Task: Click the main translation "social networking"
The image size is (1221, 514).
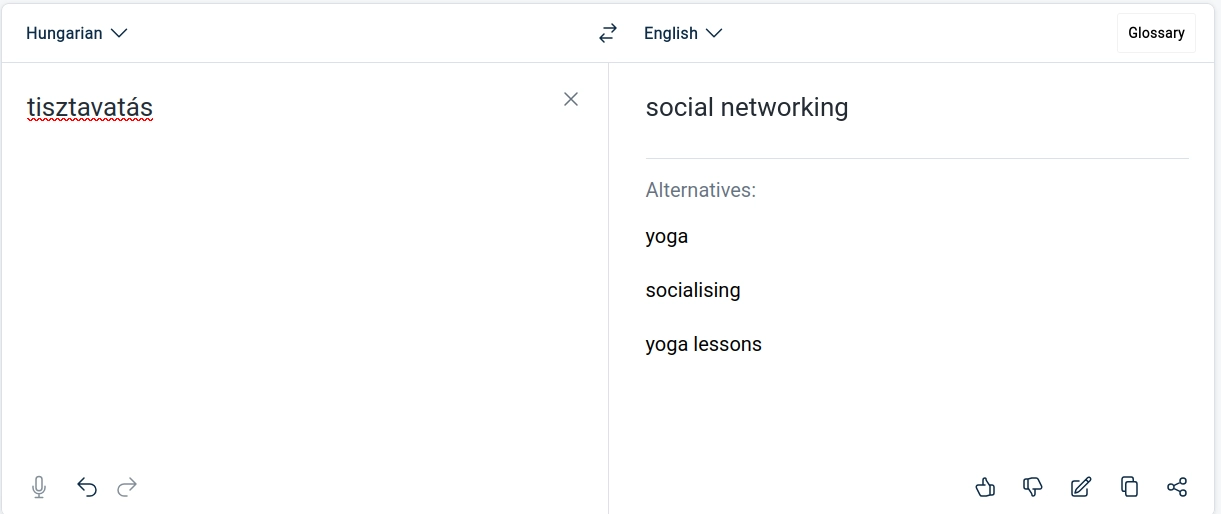Action: pyautogui.click(x=747, y=107)
